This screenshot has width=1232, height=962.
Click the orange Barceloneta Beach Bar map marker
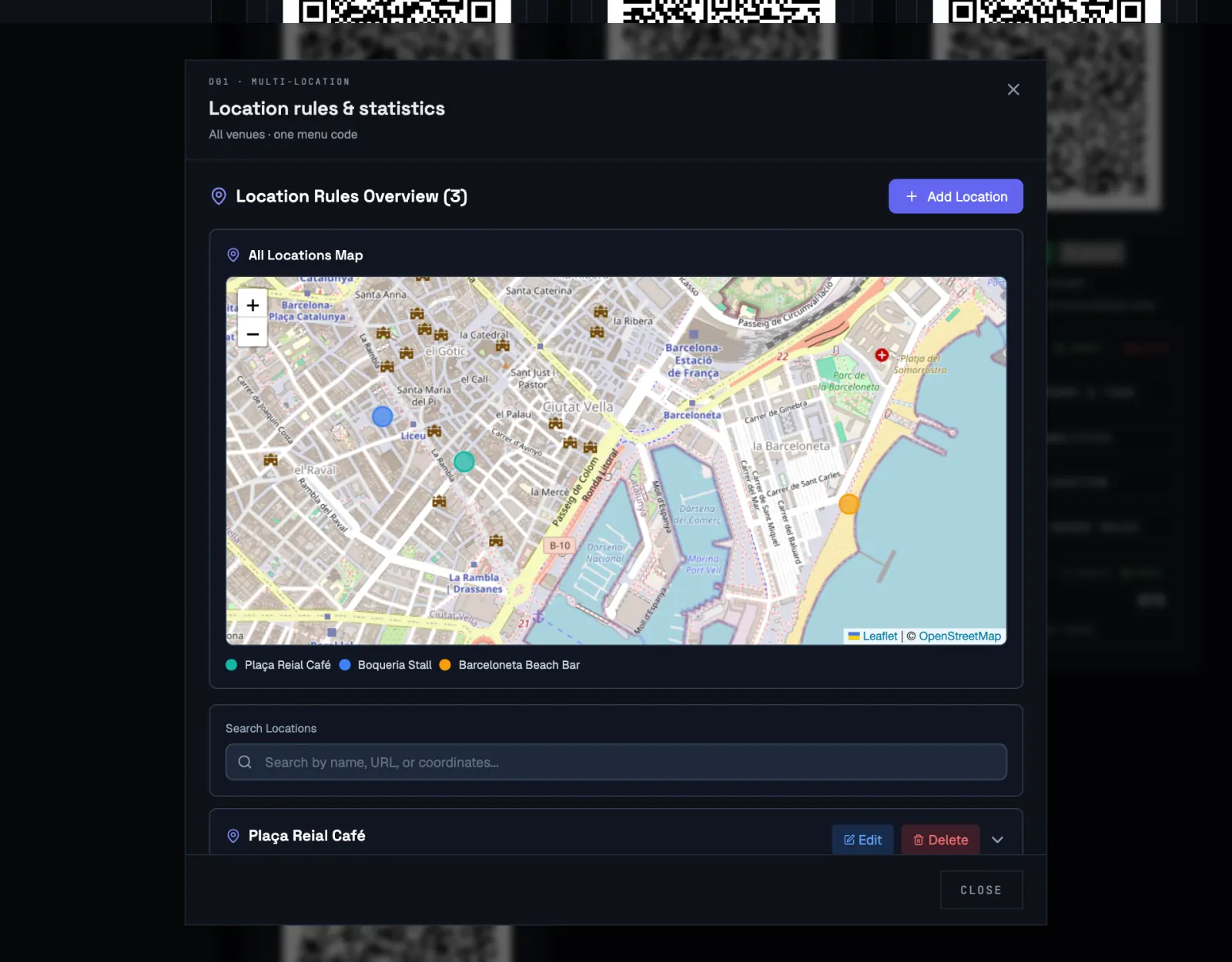point(849,504)
